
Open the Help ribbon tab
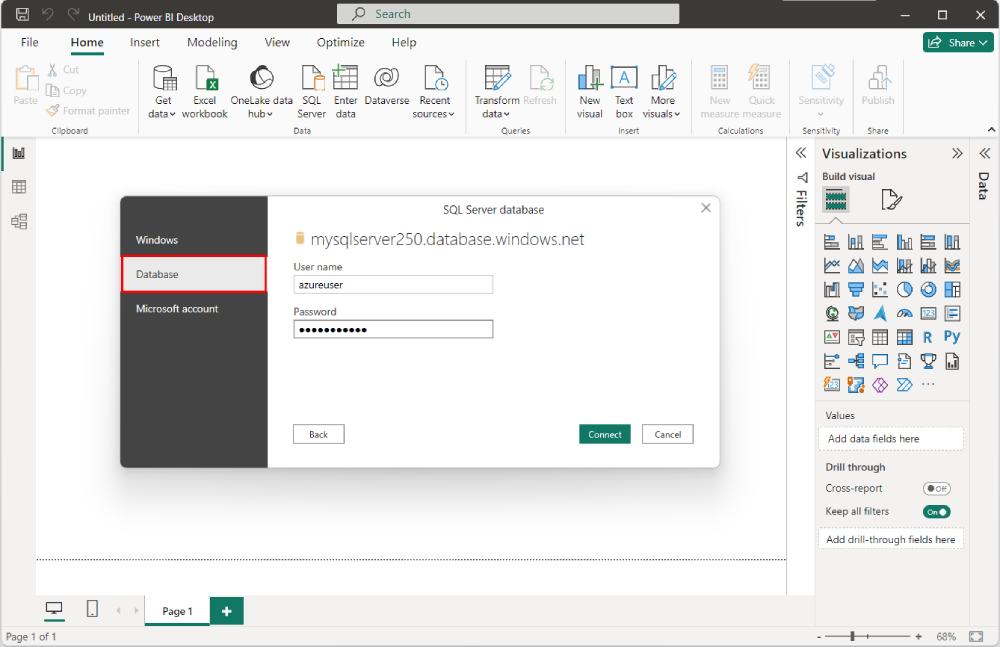pos(404,42)
